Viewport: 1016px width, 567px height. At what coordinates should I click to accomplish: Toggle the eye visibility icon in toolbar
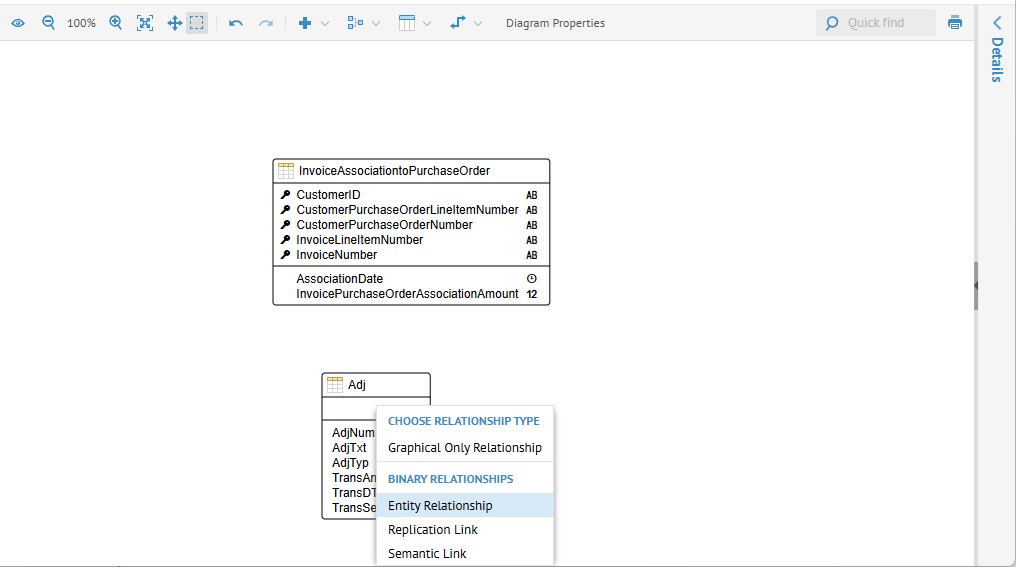18,23
